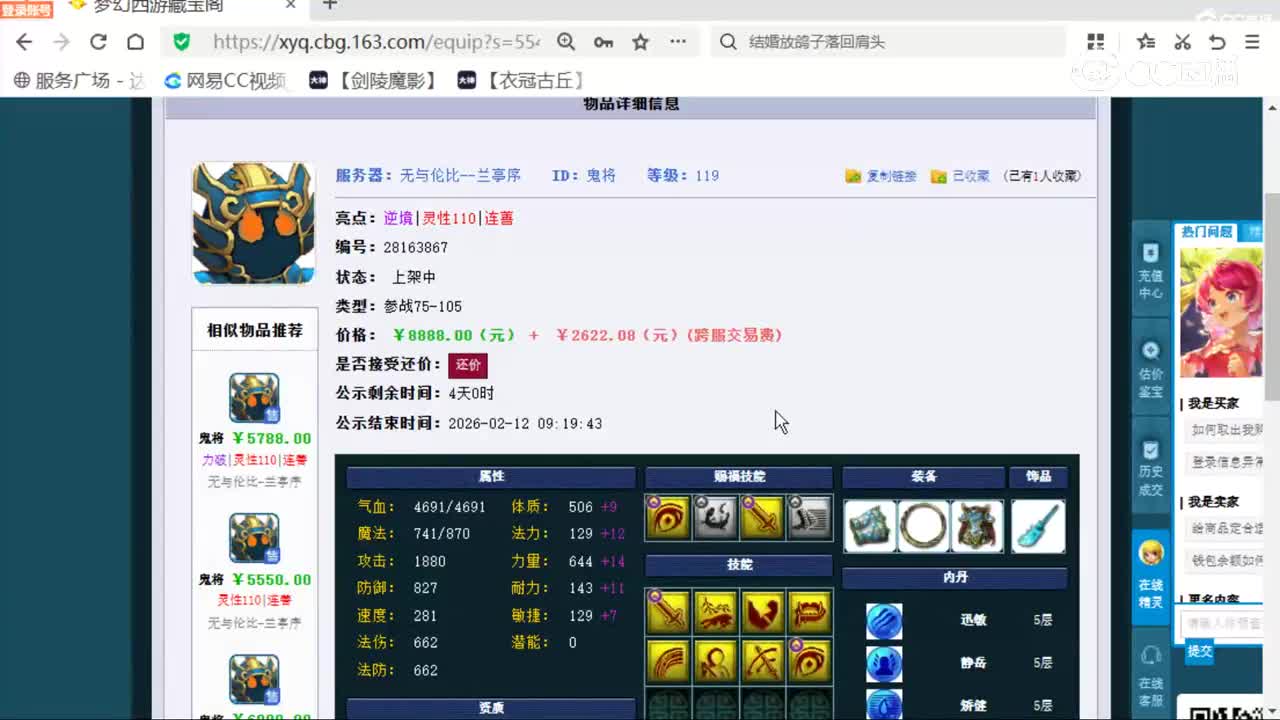Open the address bar three-dot menu
Screen dimensions: 1280x720
(678, 42)
